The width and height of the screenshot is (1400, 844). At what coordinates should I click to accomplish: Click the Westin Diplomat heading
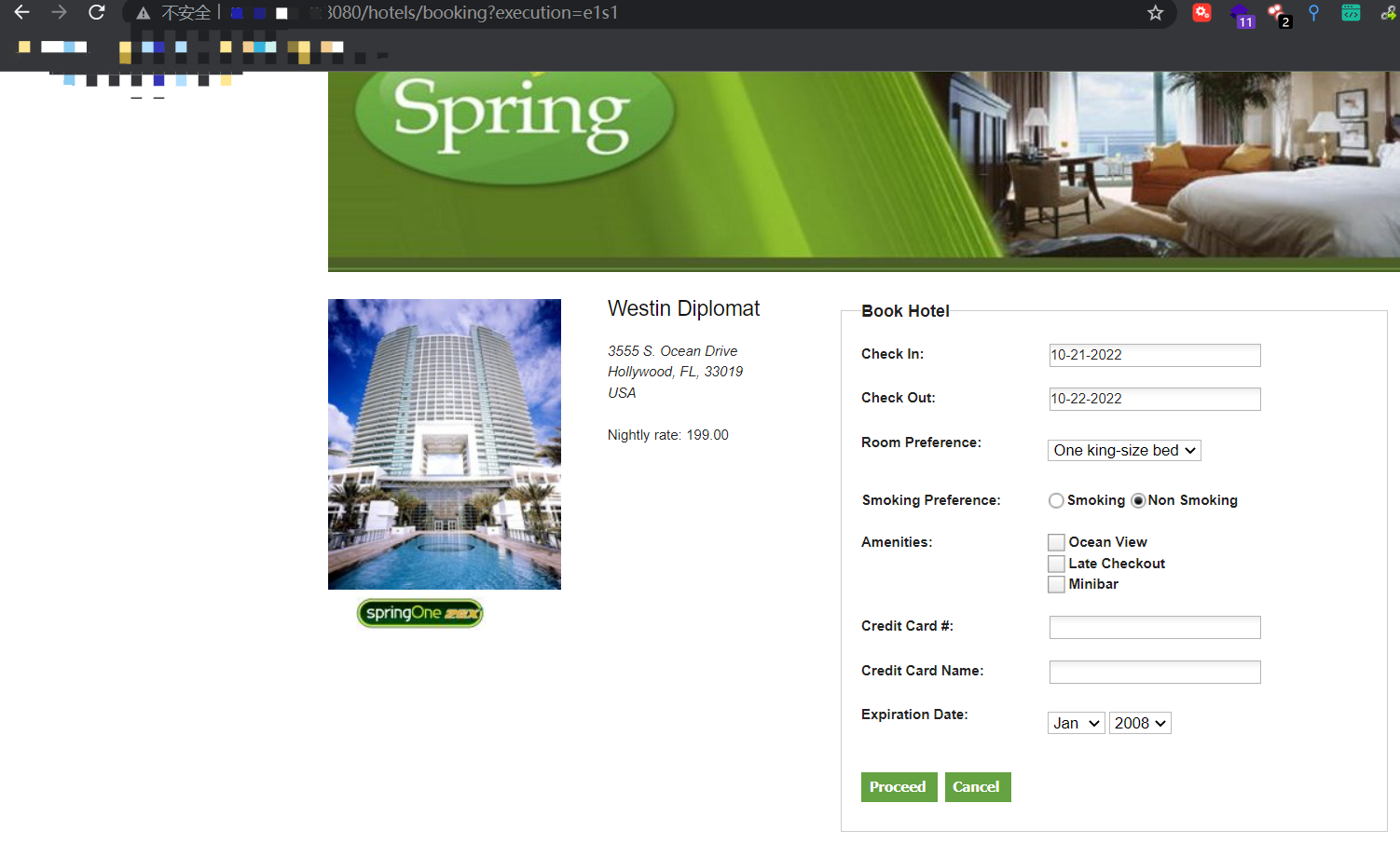point(683,308)
